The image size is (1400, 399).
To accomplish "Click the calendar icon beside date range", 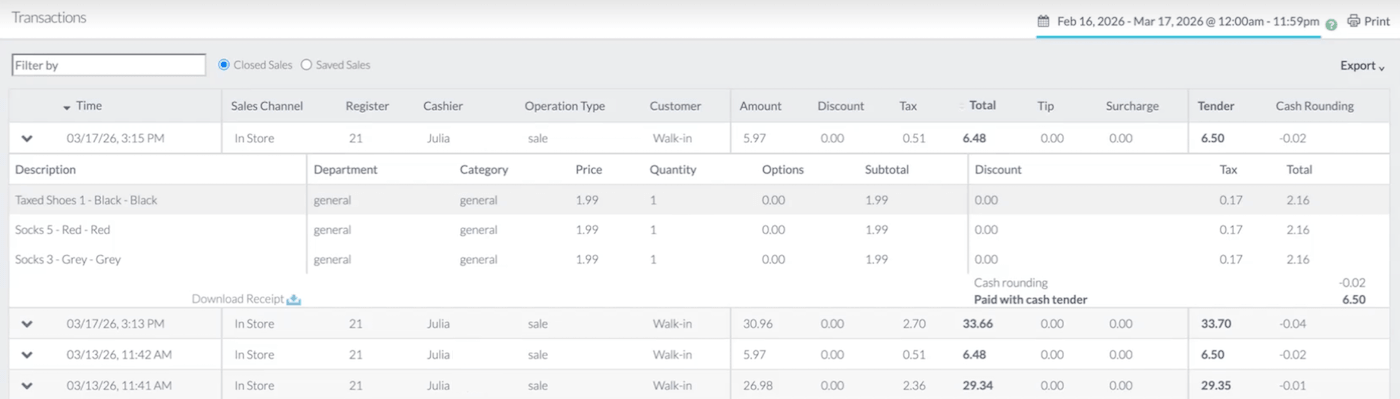I will click(x=1043, y=20).
